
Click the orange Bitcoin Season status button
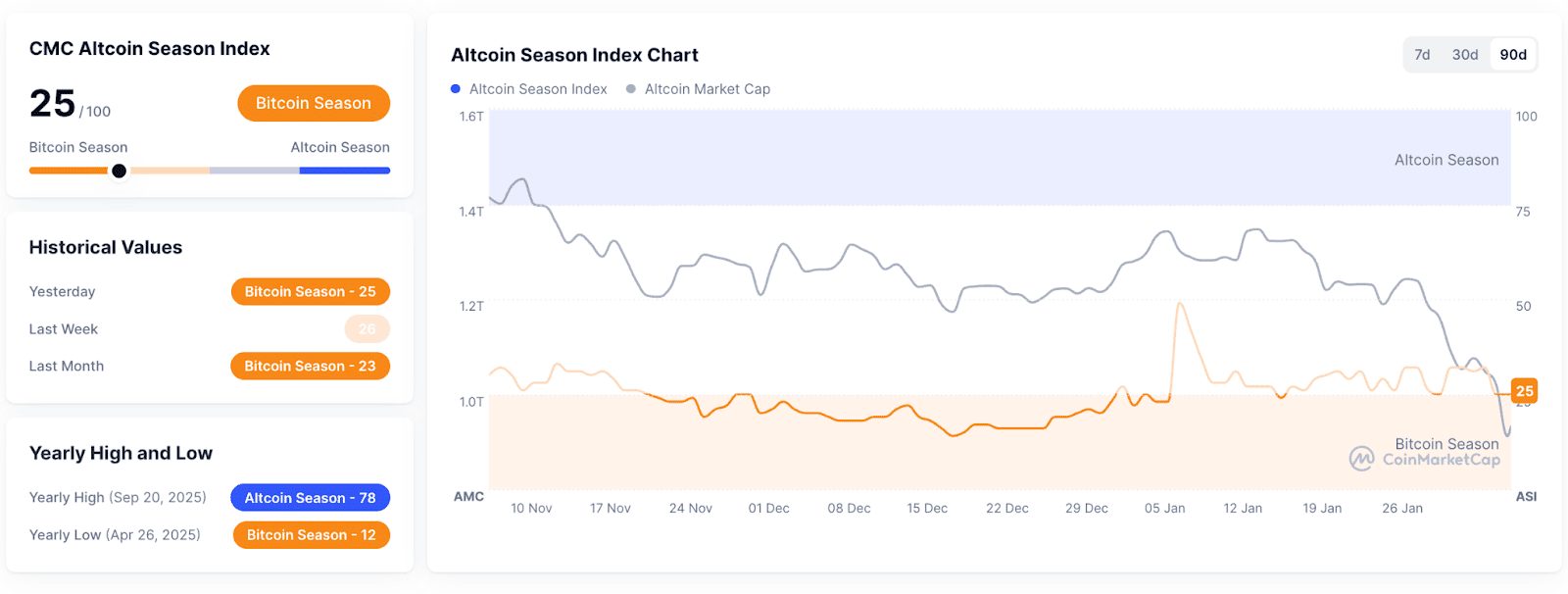[314, 103]
